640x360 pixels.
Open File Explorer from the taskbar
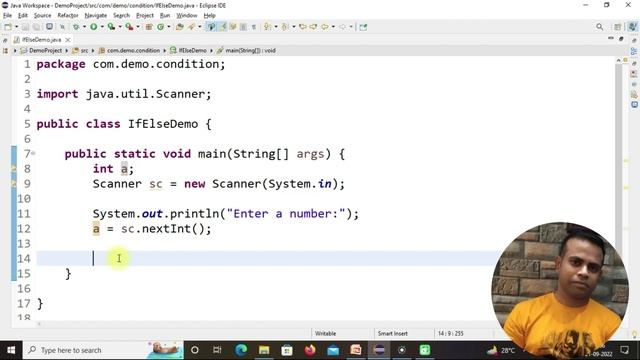tap(264, 350)
